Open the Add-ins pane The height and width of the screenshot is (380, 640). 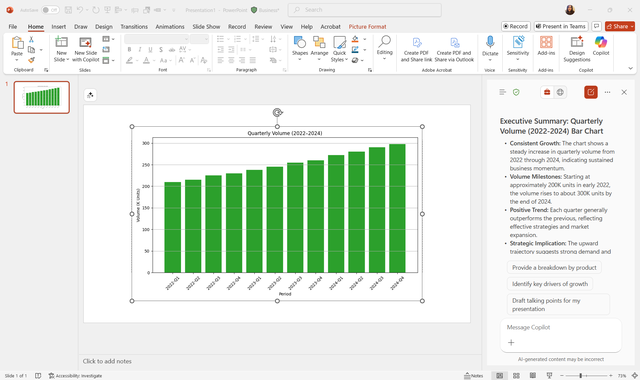tap(546, 46)
